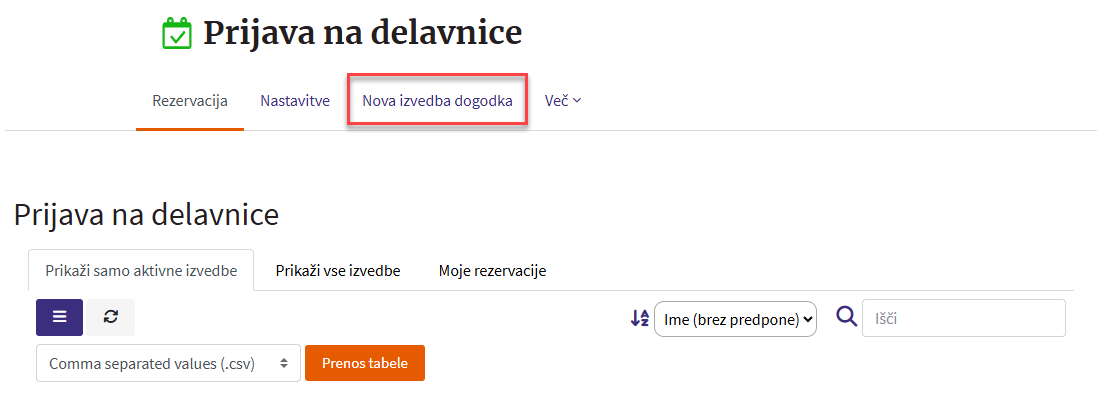
Task: Switch to the Rezervacija tab
Action: tap(190, 101)
